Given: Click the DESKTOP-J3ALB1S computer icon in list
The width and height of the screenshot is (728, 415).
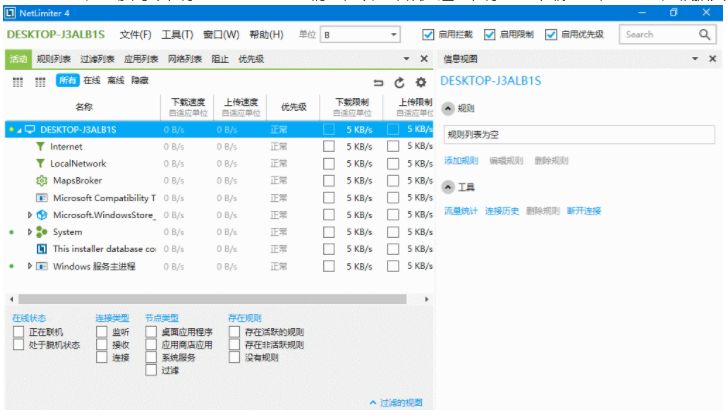Looking at the screenshot, I should click(x=30, y=130).
